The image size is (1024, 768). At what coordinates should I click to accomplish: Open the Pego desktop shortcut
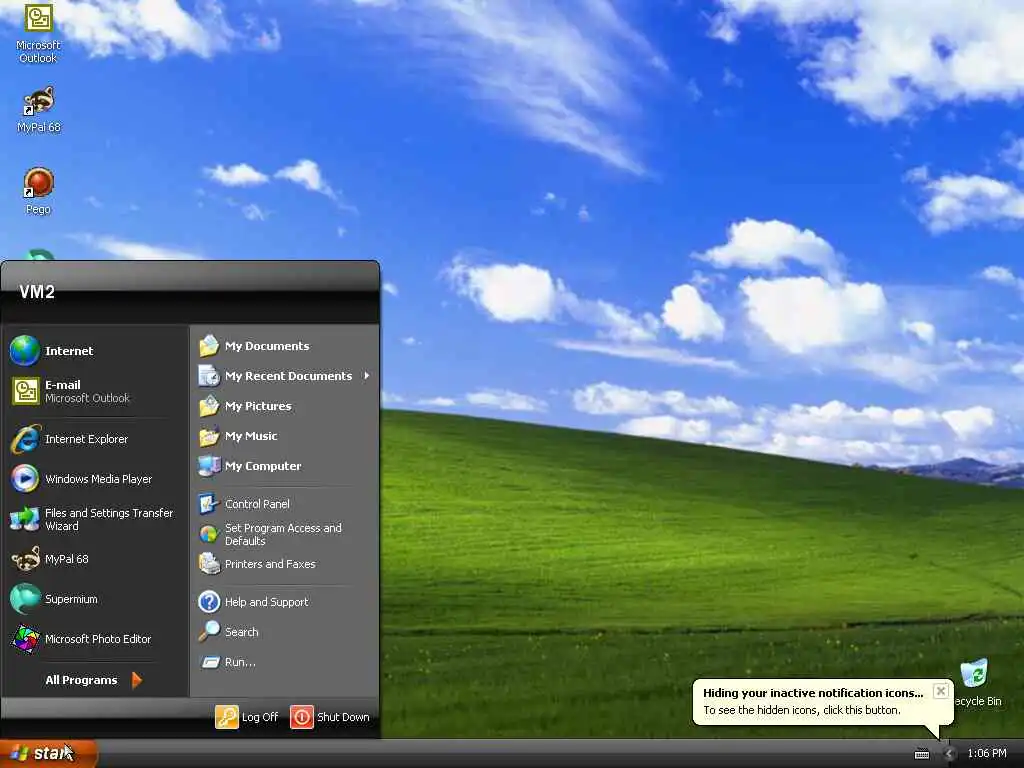click(x=38, y=191)
